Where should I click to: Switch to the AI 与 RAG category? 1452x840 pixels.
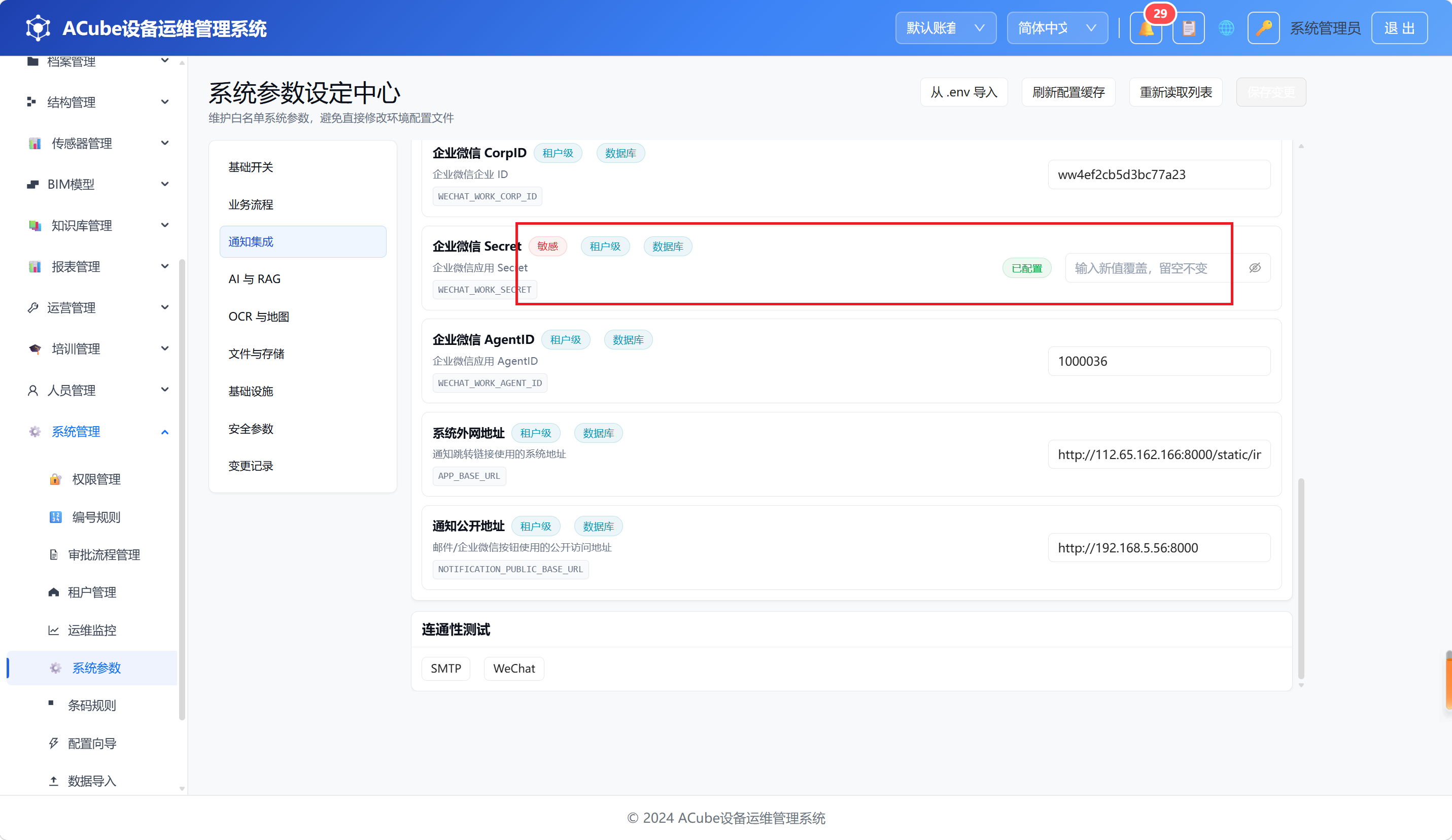click(x=302, y=279)
